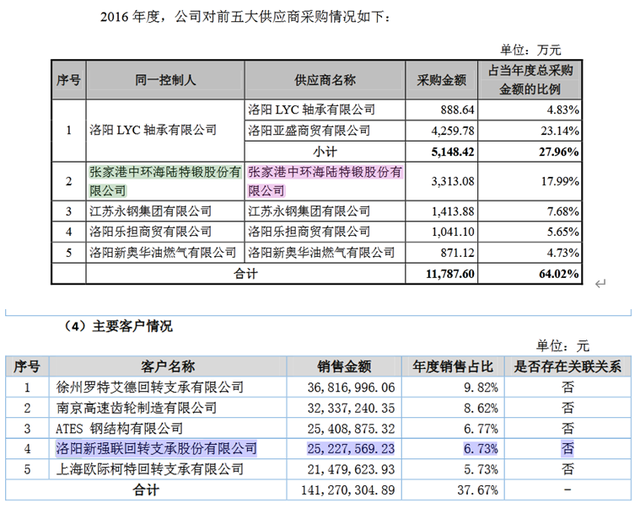This screenshot has height=508, width=640.
Task: Click the highlighted ratio '6.73%'
Action: pos(481,449)
